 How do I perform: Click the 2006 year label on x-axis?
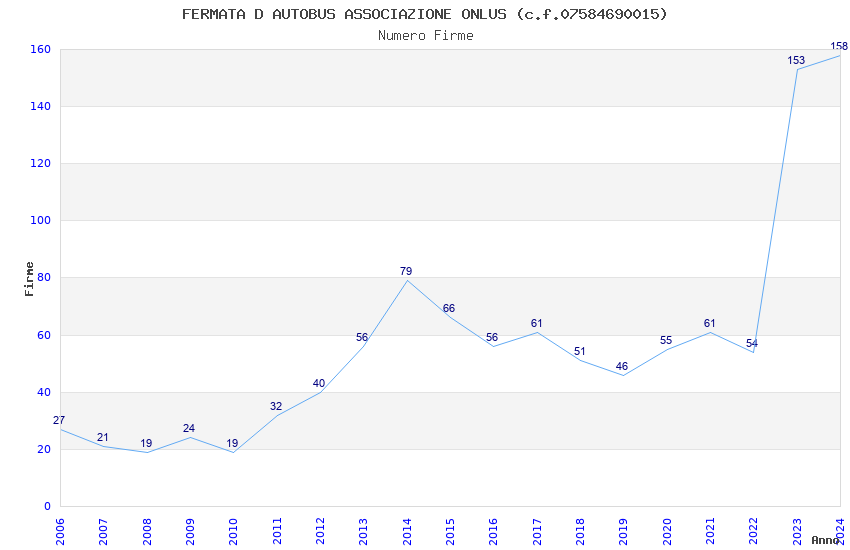click(60, 531)
